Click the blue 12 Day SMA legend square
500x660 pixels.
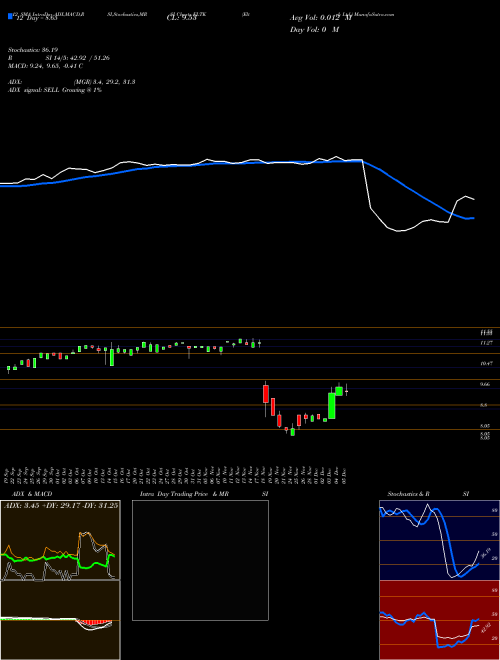point(10,16)
